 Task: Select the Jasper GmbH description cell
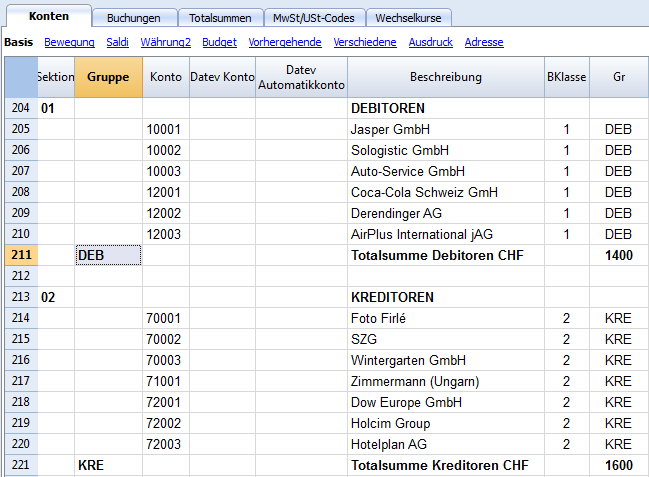(446, 130)
